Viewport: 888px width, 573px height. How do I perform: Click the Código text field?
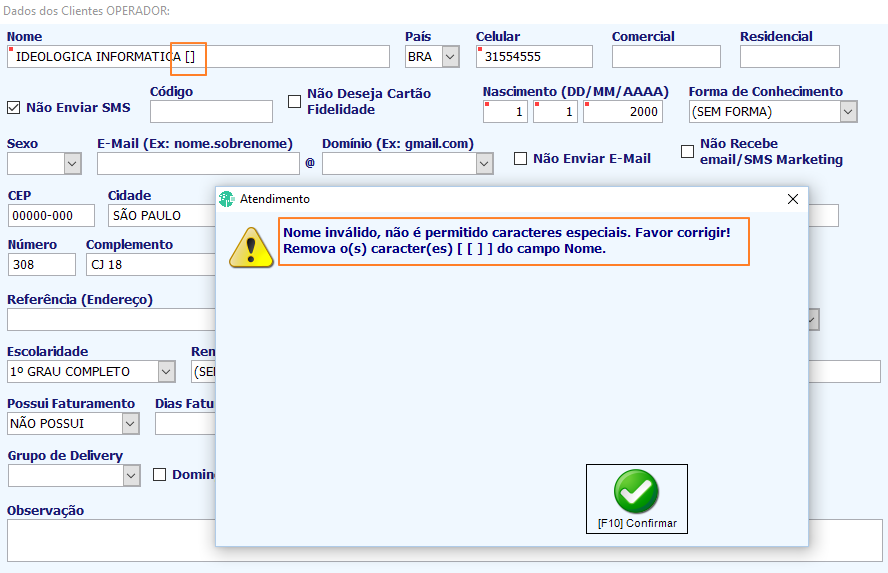[x=211, y=112]
